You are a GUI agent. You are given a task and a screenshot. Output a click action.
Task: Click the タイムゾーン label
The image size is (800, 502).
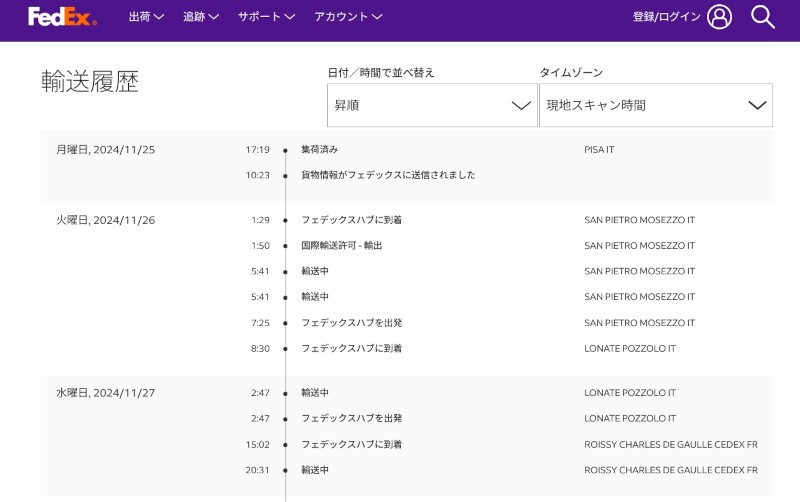pos(571,72)
